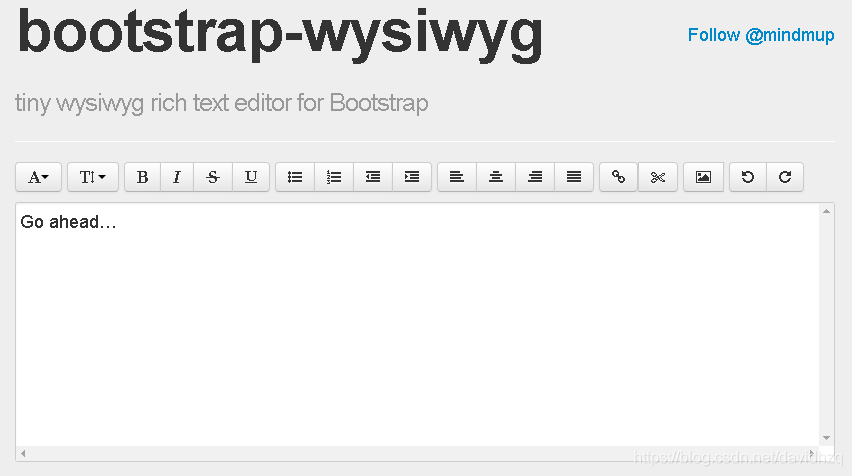The height and width of the screenshot is (476, 852).
Task: Click the editor scrollbar down arrow
Action: tap(826, 438)
